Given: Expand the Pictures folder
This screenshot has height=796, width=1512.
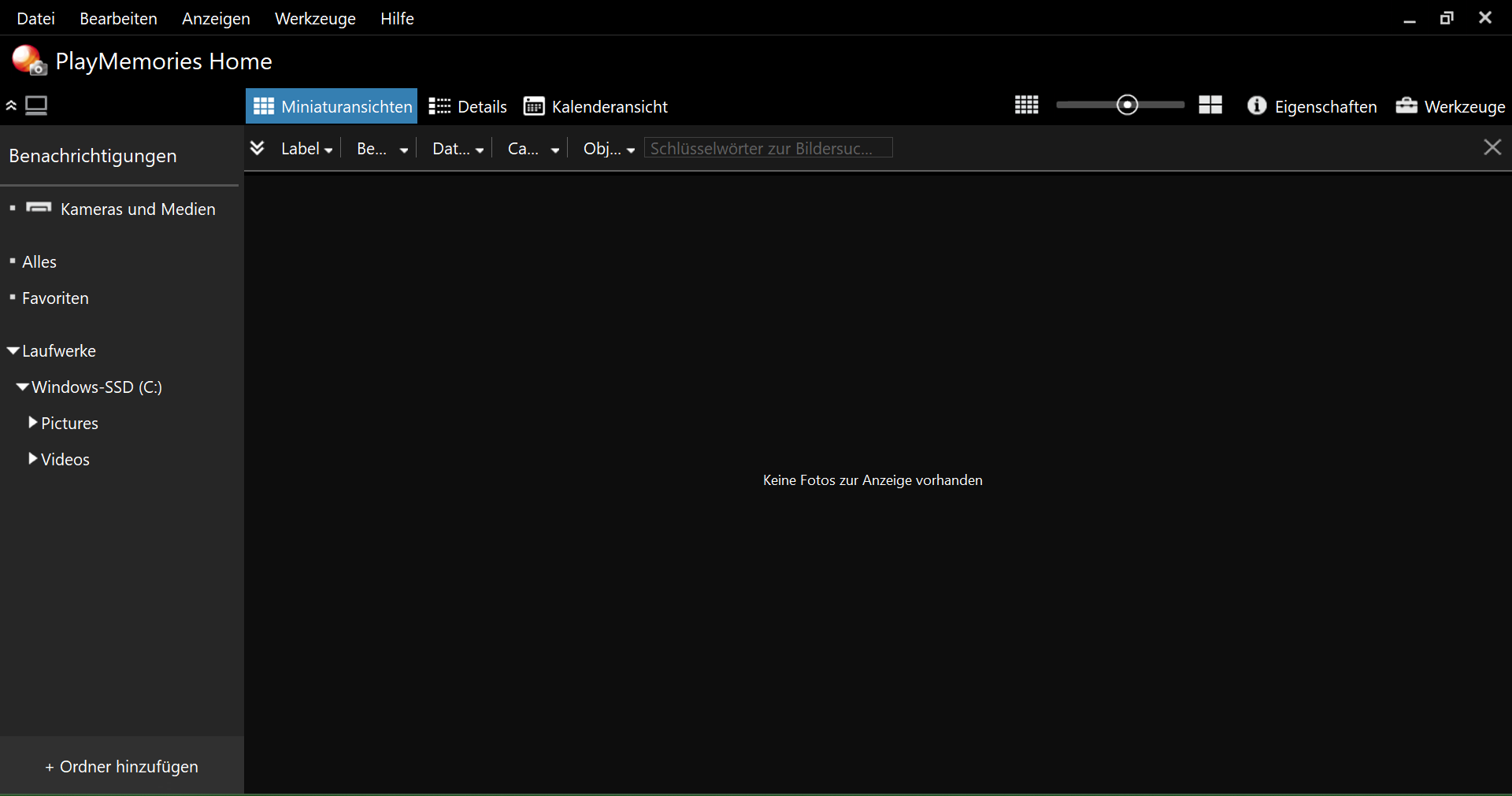Looking at the screenshot, I should (33, 423).
